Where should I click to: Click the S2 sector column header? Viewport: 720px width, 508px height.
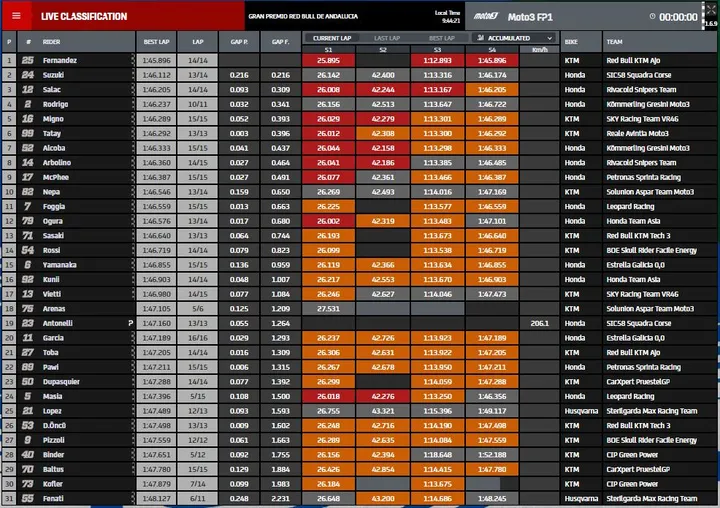pos(383,50)
